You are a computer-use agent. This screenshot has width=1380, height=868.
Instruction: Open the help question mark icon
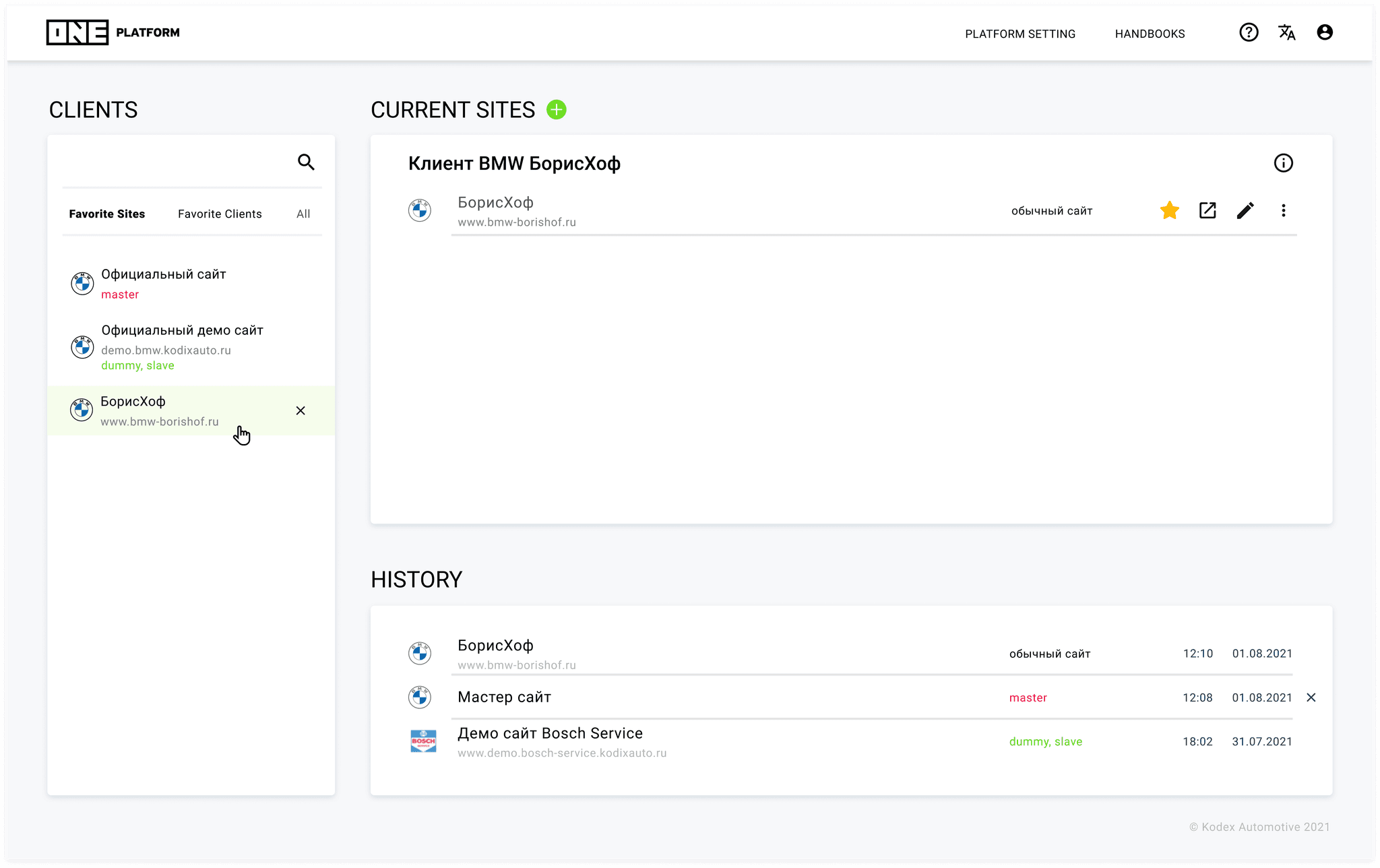(1249, 32)
